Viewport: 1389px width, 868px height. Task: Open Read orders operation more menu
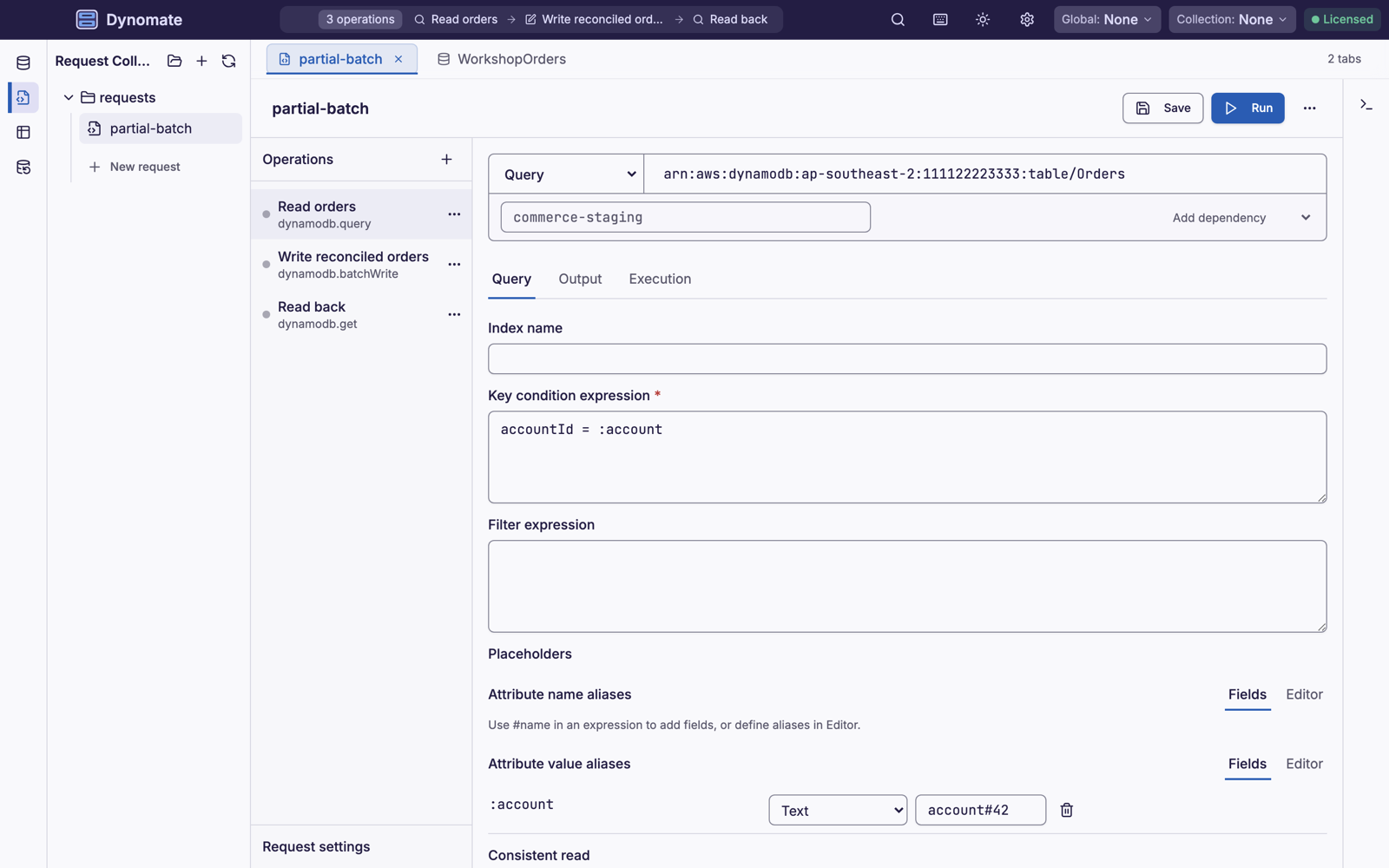pos(454,214)
